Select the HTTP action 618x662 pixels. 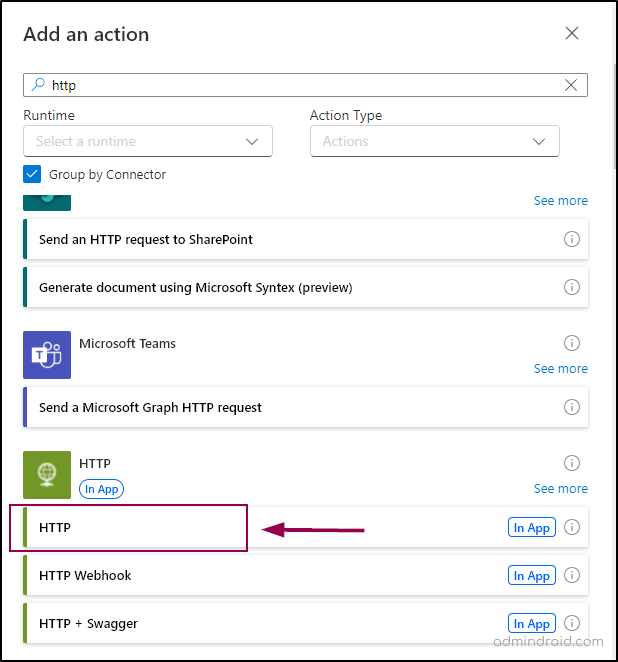(305, 527)
